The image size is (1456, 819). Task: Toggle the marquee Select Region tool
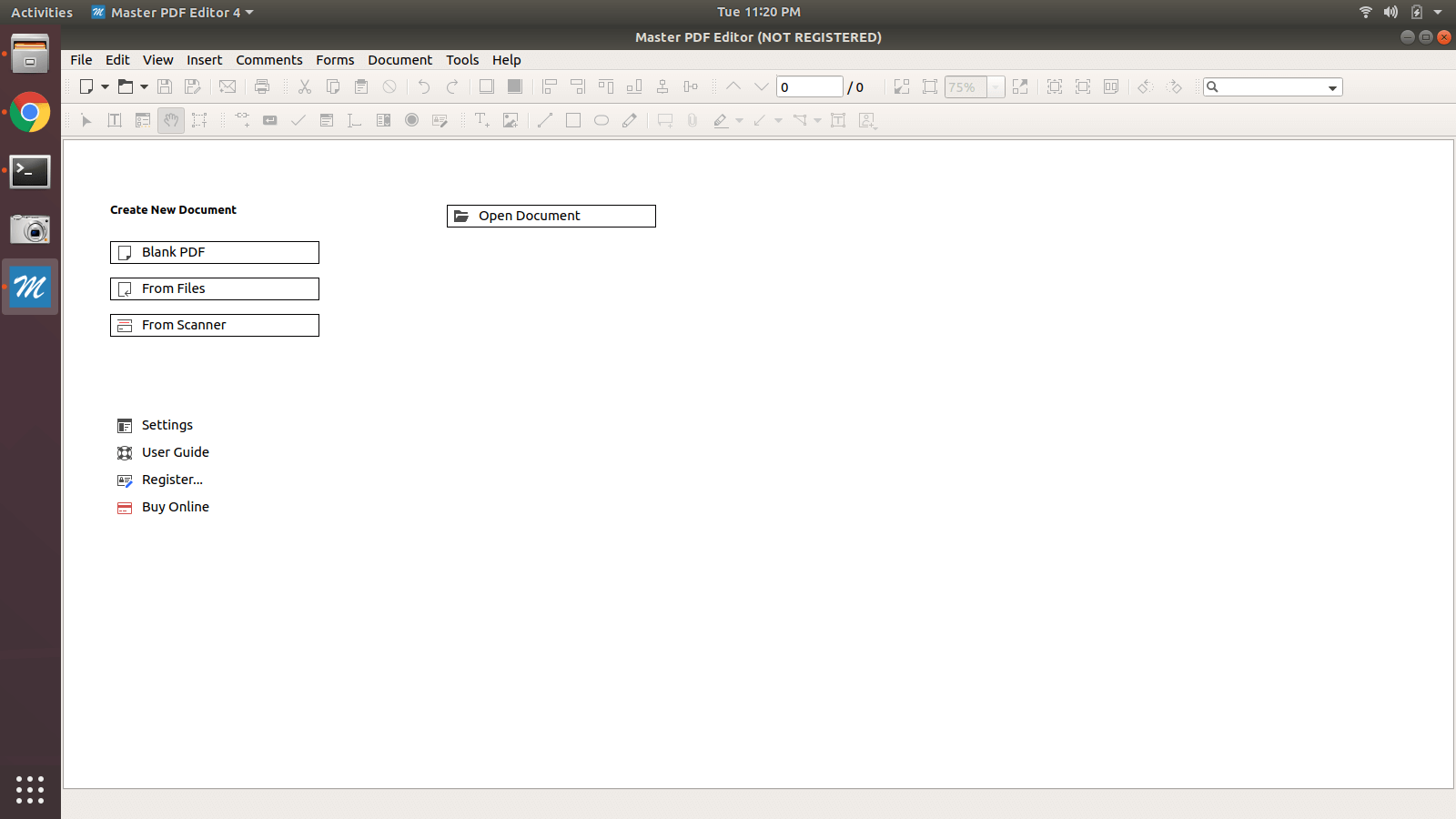click(199, 120)
